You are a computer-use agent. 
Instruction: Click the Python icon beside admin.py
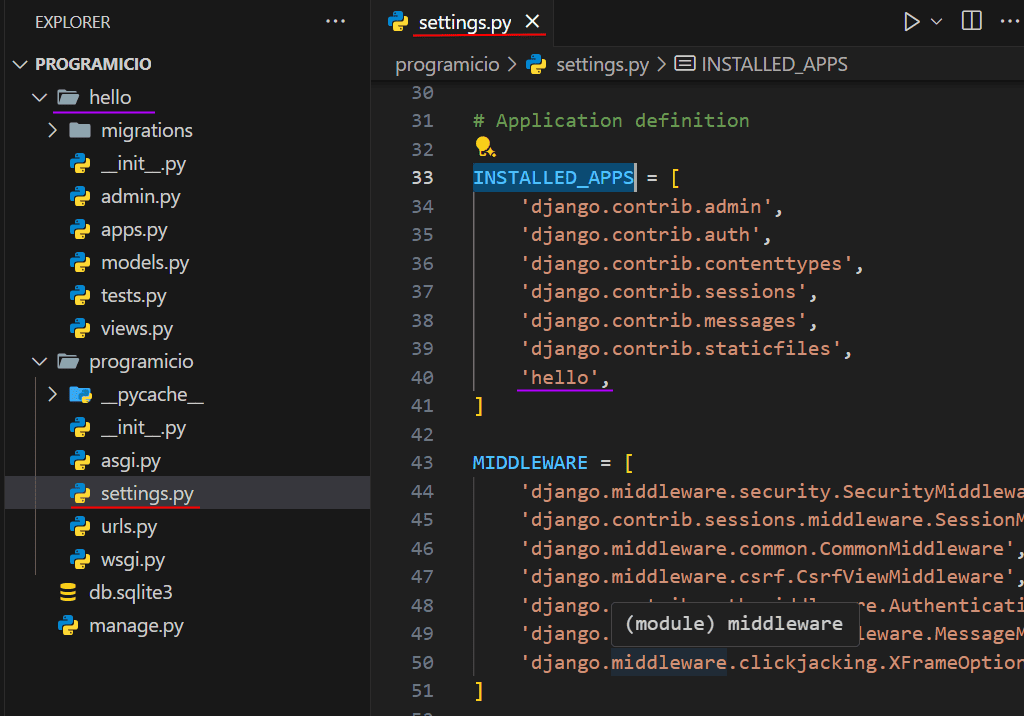[x=80, y=196]
